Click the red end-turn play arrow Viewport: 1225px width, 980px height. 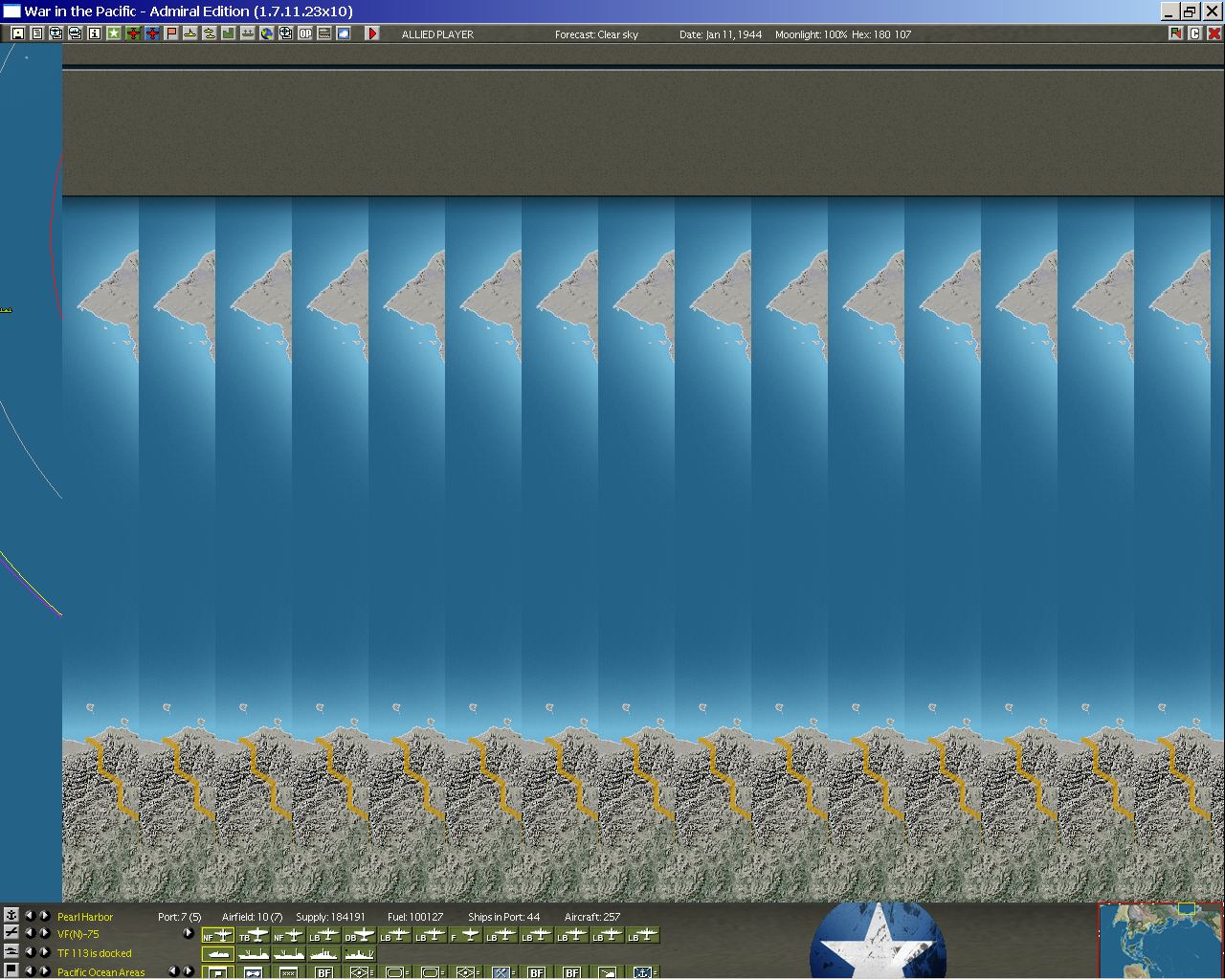point(372,33)
